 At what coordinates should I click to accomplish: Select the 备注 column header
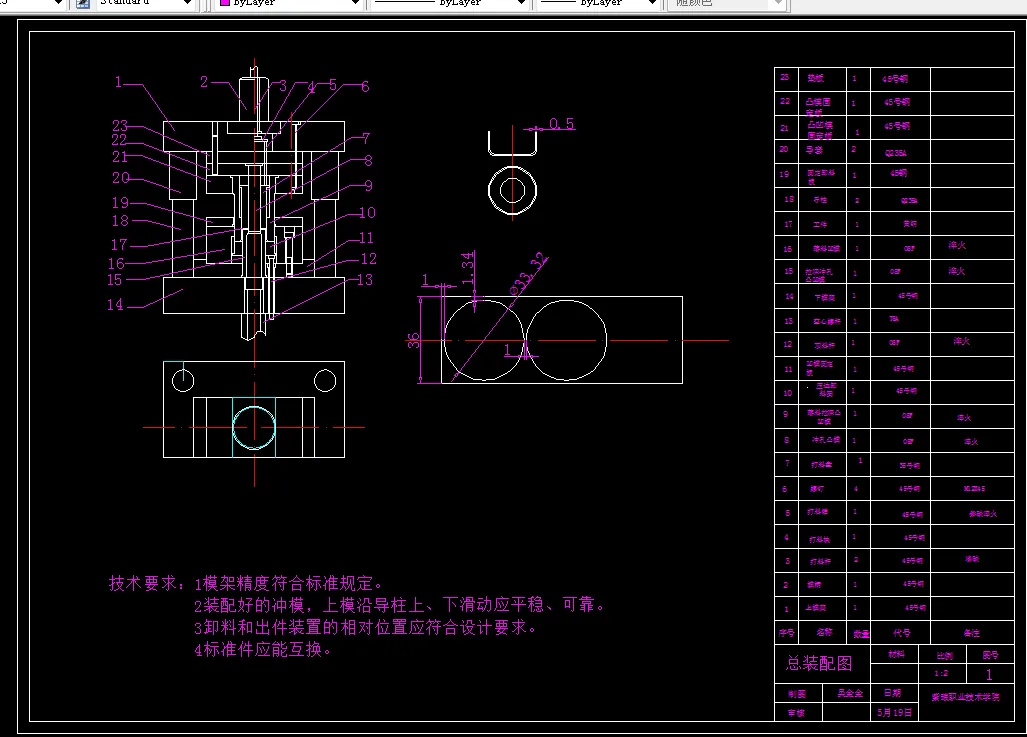tap(971, 633)
